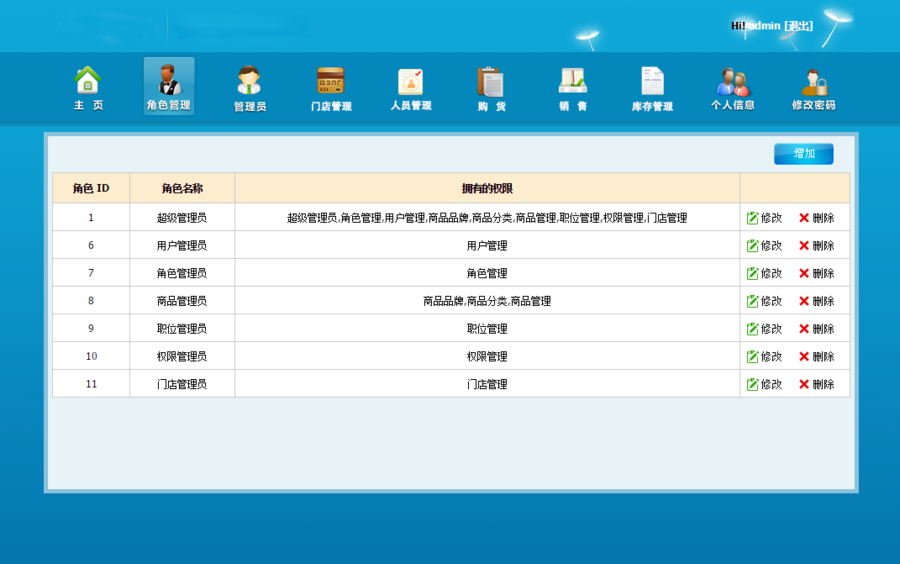Open the 管理员 administrator icon
This screenshot has height=564, width=900.
[x=249, y=82]
